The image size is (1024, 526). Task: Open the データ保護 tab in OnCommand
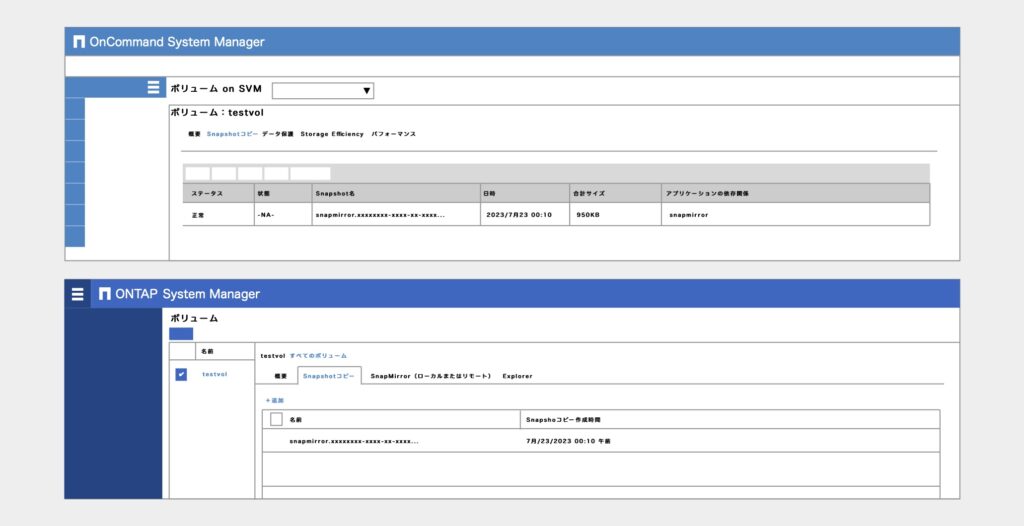click(x=277, y=134)
